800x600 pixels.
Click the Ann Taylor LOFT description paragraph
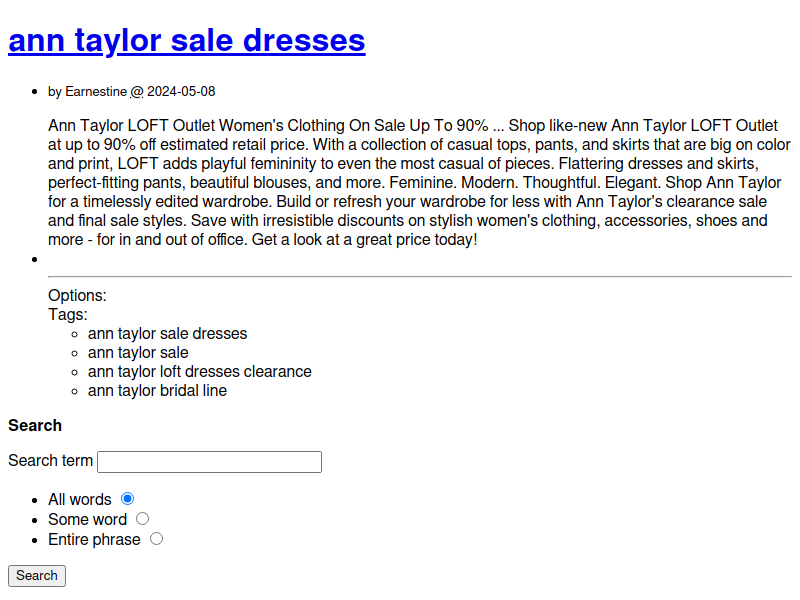[x=419, y=183]
